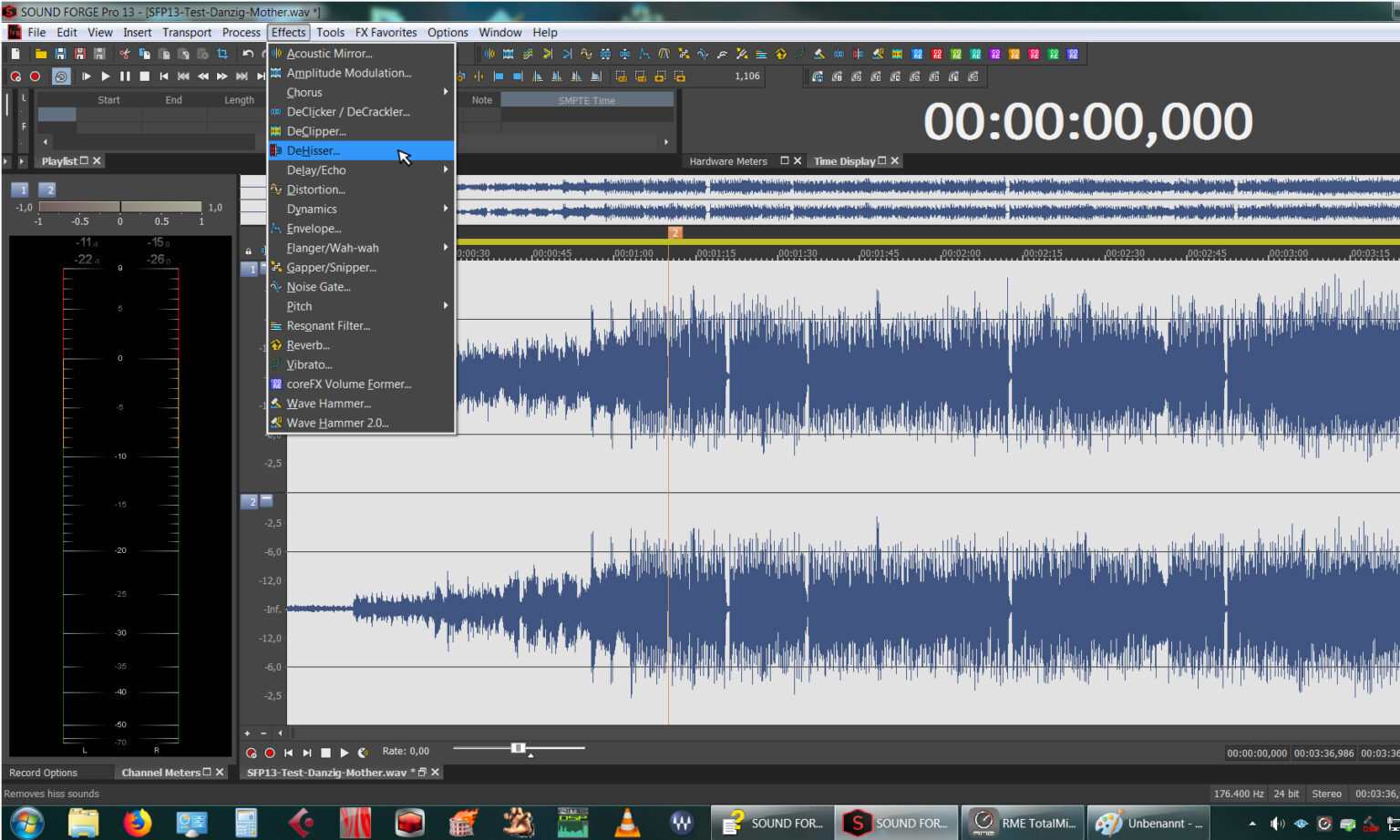
Task: Close the Playlist panel
Action: click(97, 161)
